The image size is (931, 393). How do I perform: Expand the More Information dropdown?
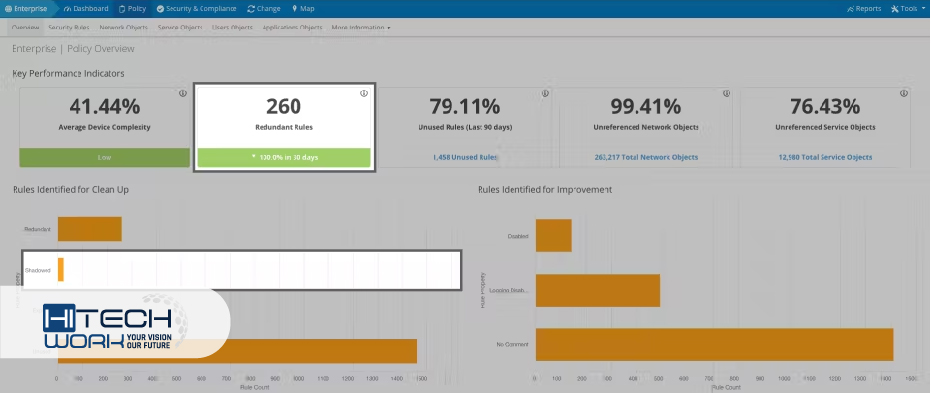pyautogui.click(x=361, y=28)
